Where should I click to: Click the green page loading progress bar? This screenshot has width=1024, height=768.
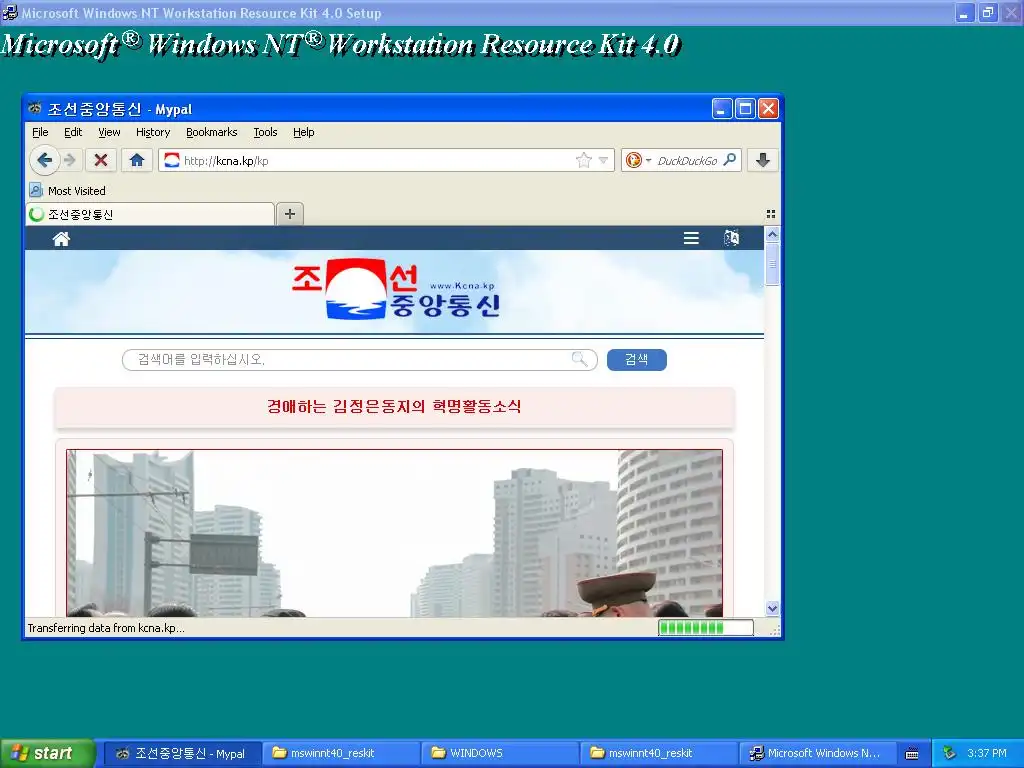tap(705, 628)
